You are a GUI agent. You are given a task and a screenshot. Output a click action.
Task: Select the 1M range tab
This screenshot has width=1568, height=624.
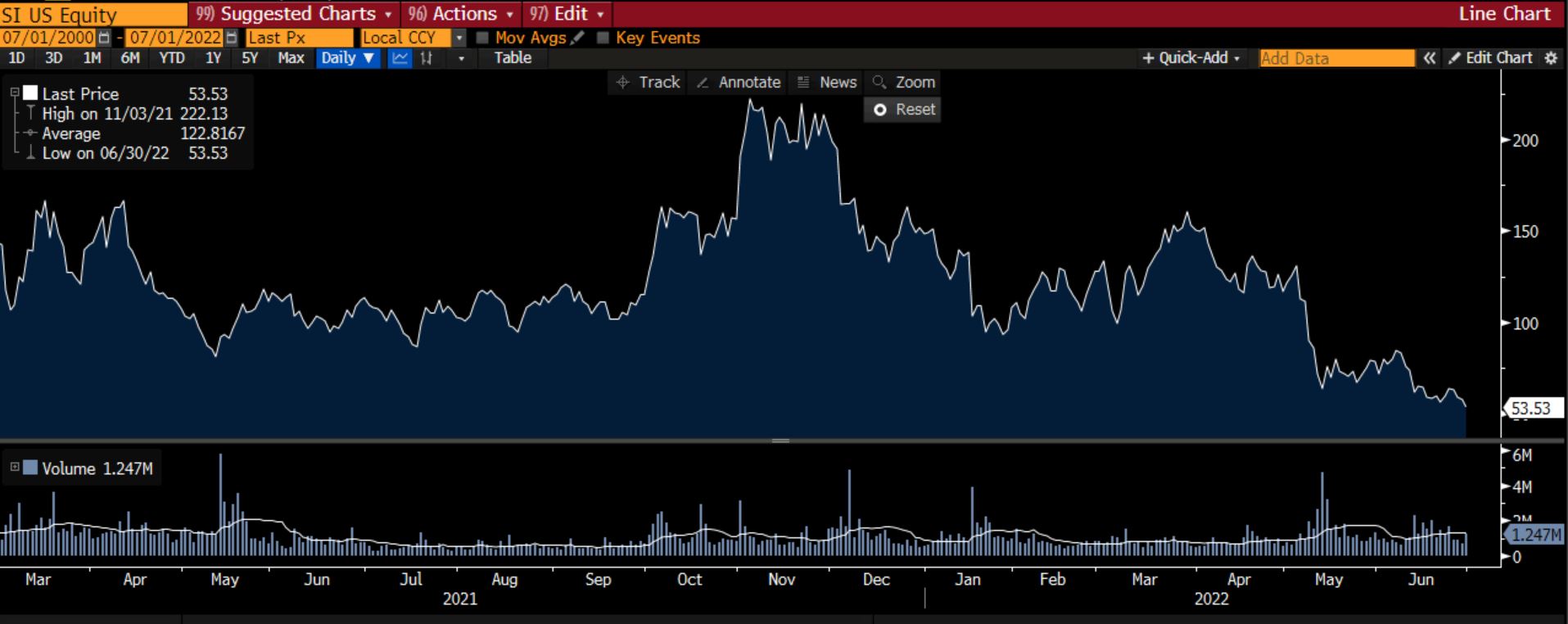[92, 58]
